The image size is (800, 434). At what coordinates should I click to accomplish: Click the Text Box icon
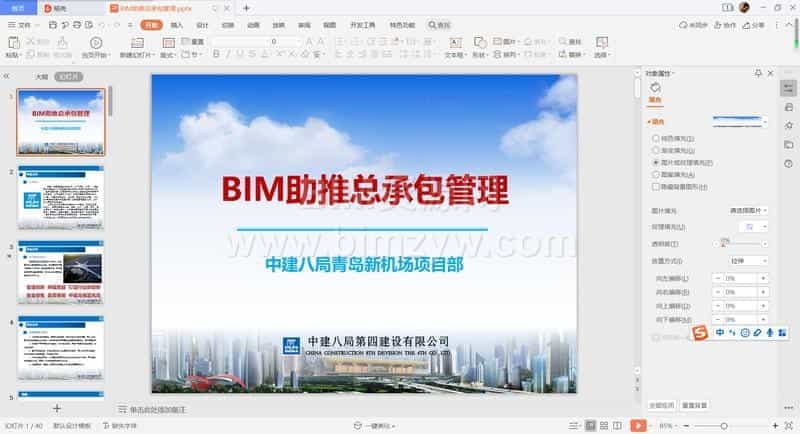tap(455, 43)
